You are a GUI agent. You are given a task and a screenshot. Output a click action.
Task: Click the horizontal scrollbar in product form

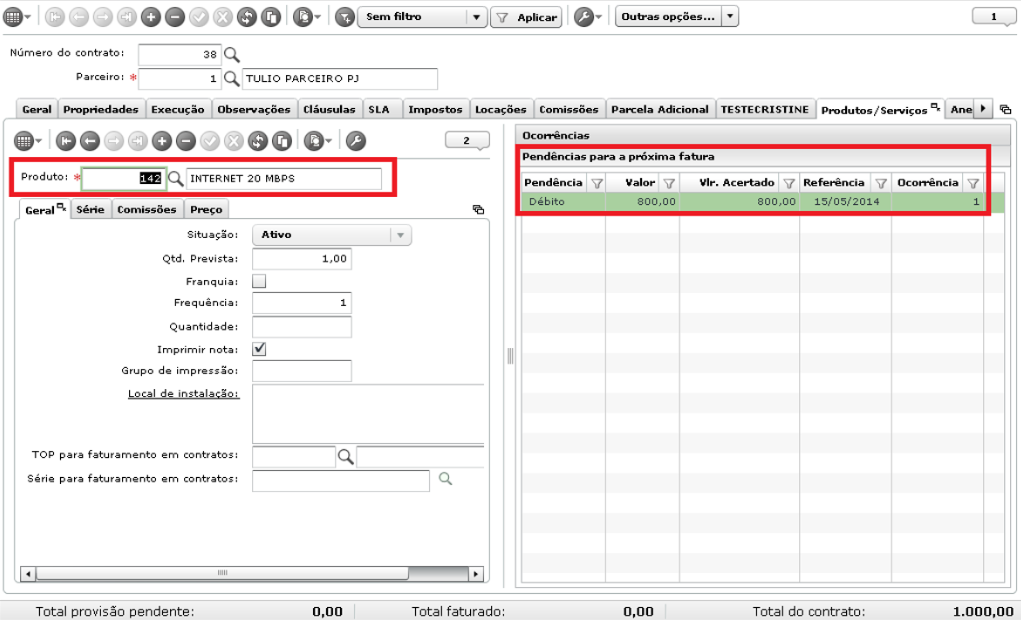[223, 574]
